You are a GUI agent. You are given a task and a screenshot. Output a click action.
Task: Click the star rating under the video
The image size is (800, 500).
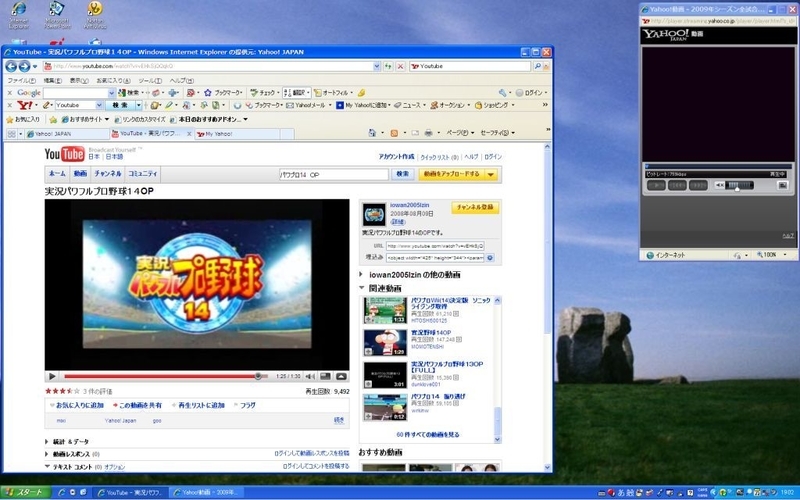click(62, 391)
